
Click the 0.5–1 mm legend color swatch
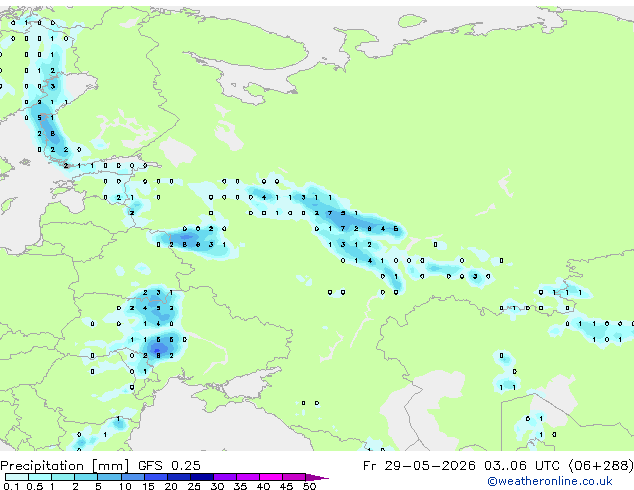click(x=40, y=477)
